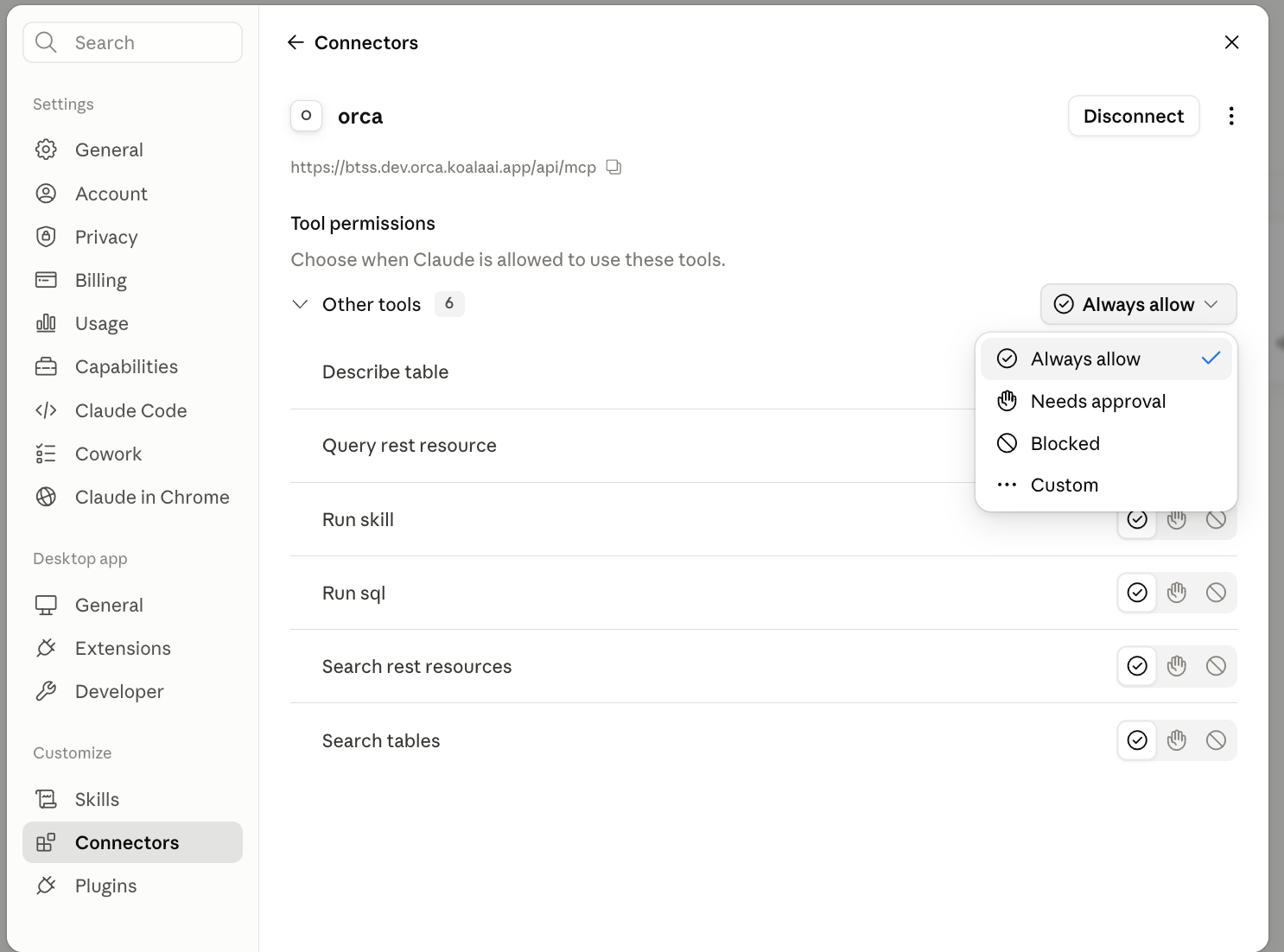Click the Search tables tool name

381,740
